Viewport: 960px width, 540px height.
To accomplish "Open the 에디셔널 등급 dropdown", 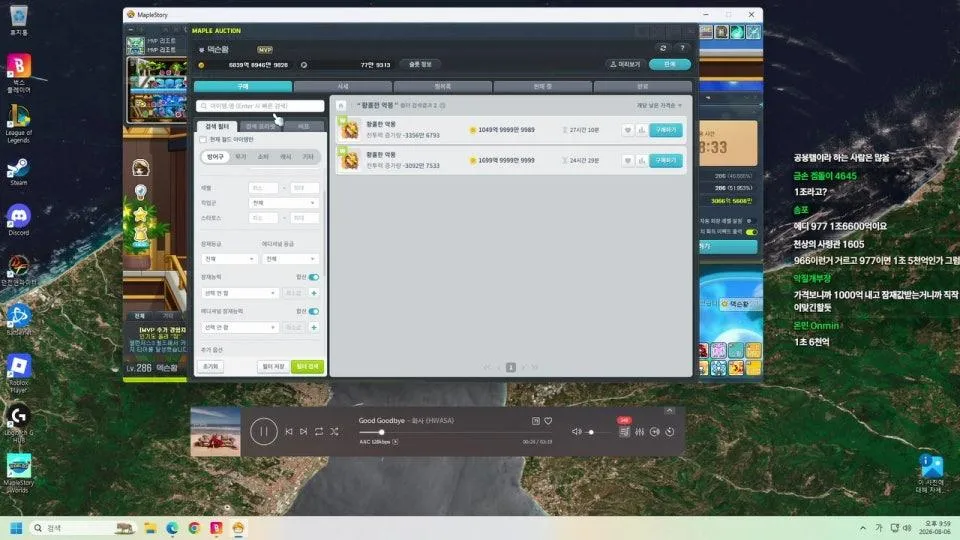I will click(x=290, y=259).
